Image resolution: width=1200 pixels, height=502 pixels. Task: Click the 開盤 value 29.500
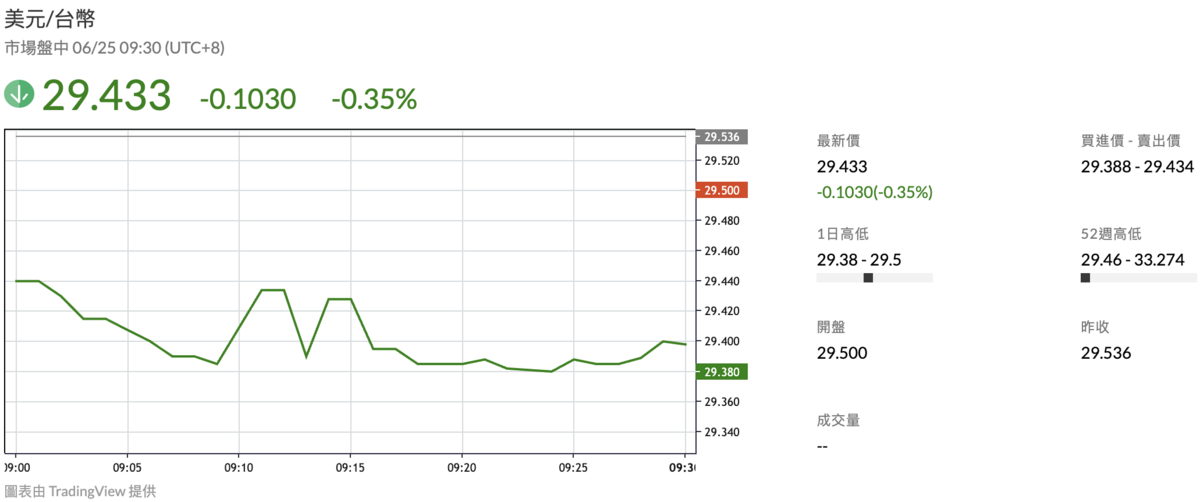click(x=842, y=353)
